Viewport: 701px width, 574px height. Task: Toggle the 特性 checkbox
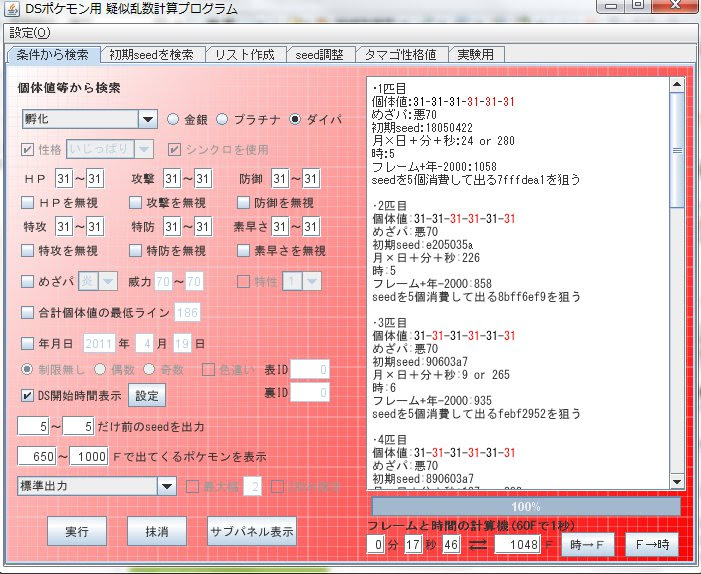pyautogui.click(x=243, y=282)
